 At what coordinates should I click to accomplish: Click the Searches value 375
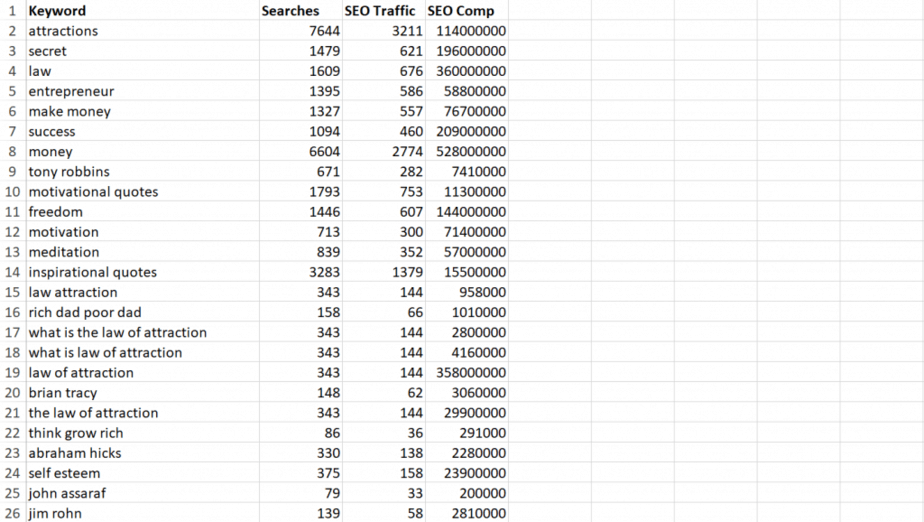pos(301,473)
